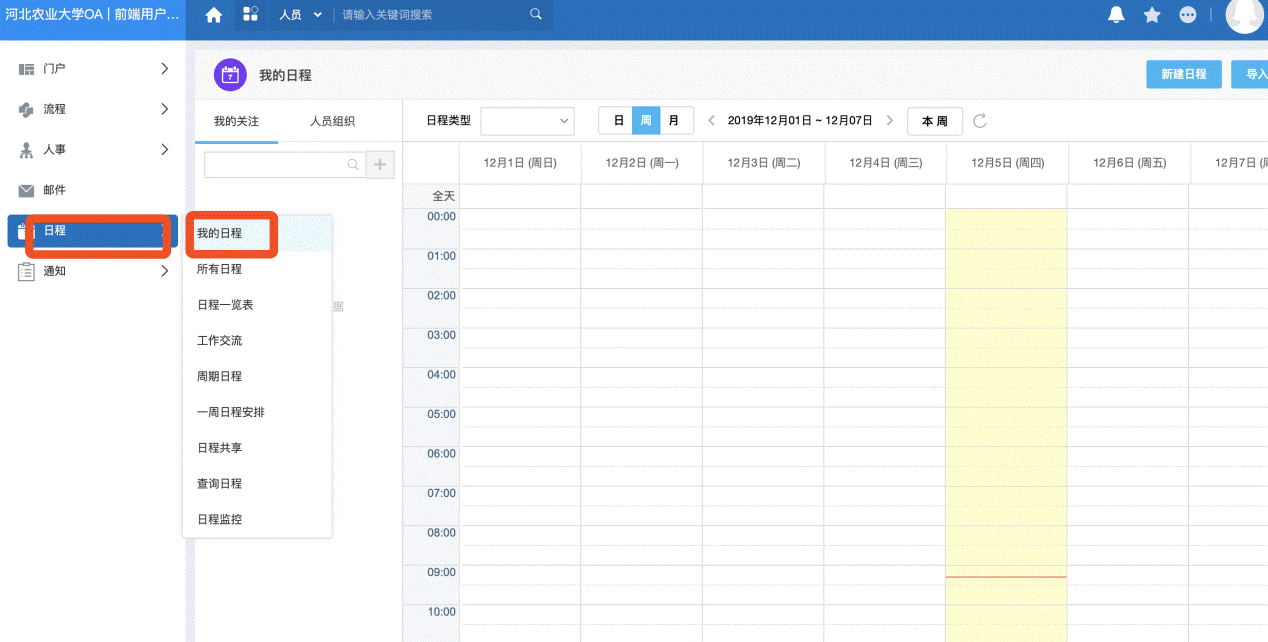Click the 新建日程 button
Screen dimensions: 1268x642
(x=1183, y=74)
